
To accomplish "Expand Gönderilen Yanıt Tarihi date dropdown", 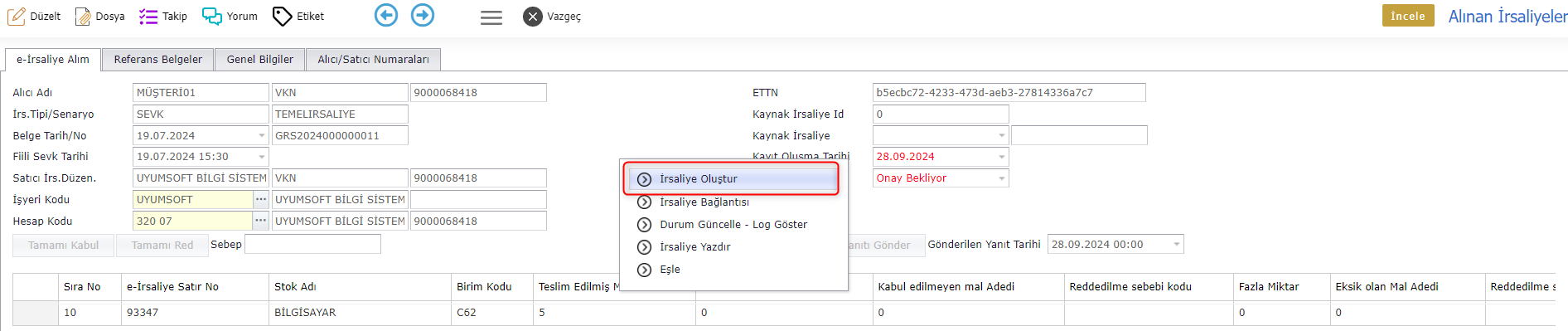I will (1176, 244).
